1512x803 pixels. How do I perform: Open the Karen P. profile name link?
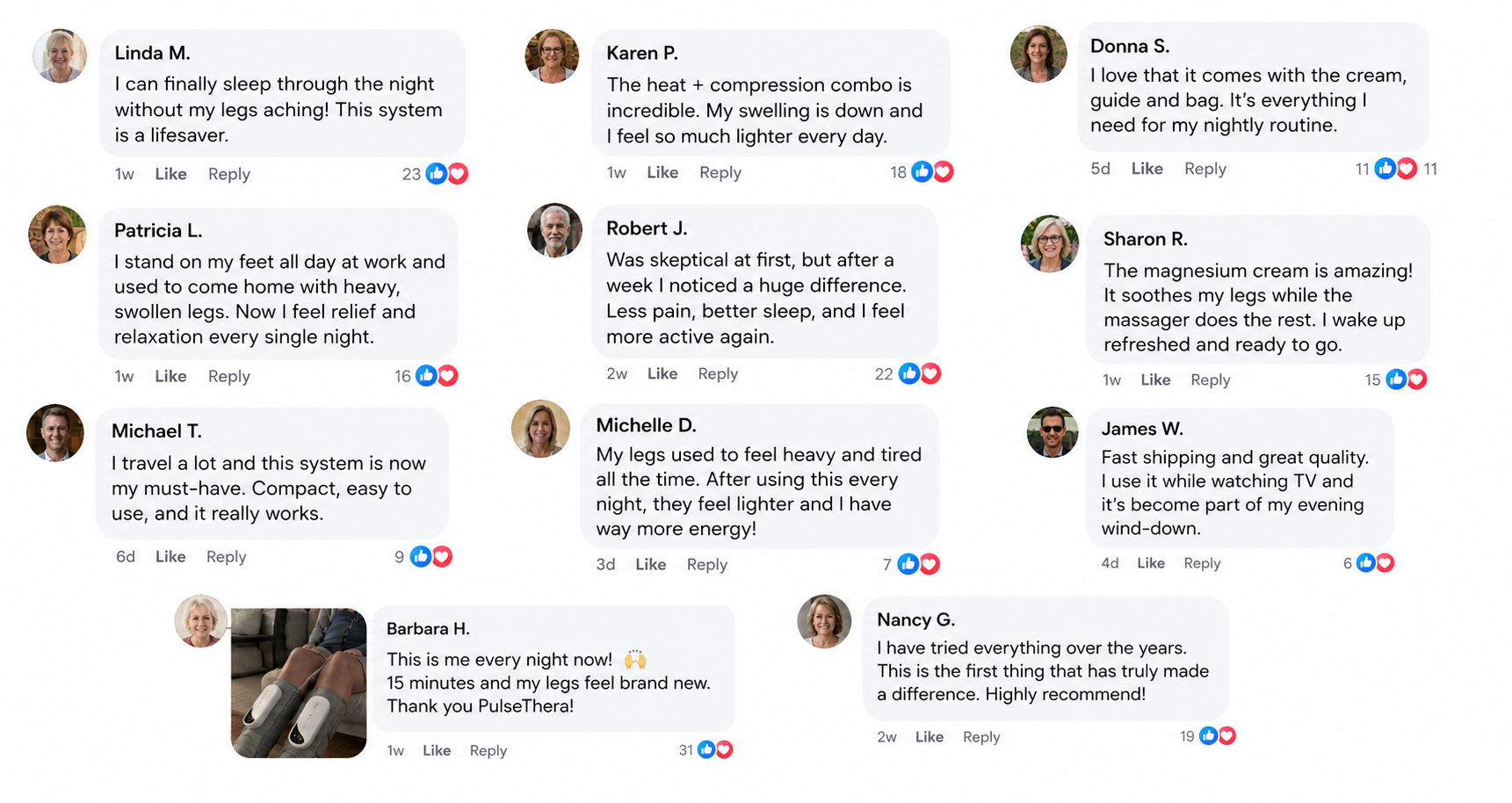(x=642, y=54)
